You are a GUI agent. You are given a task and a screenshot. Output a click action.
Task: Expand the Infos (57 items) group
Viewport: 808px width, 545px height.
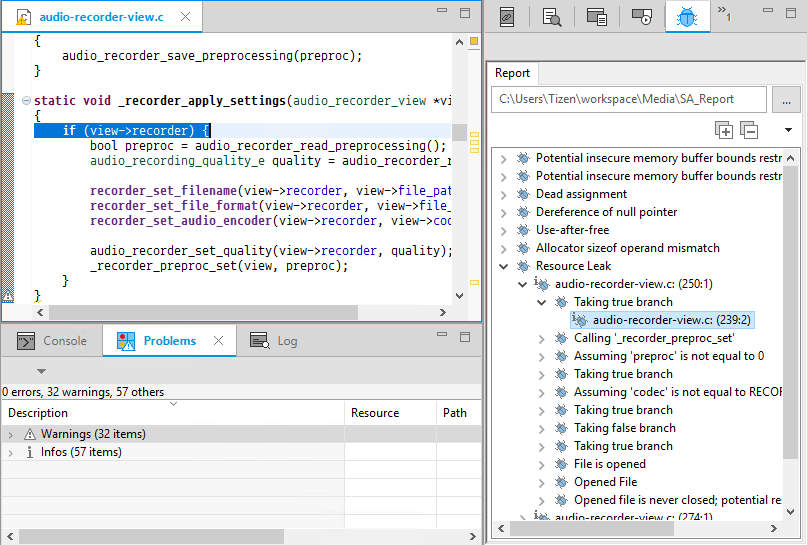[11, 452]
